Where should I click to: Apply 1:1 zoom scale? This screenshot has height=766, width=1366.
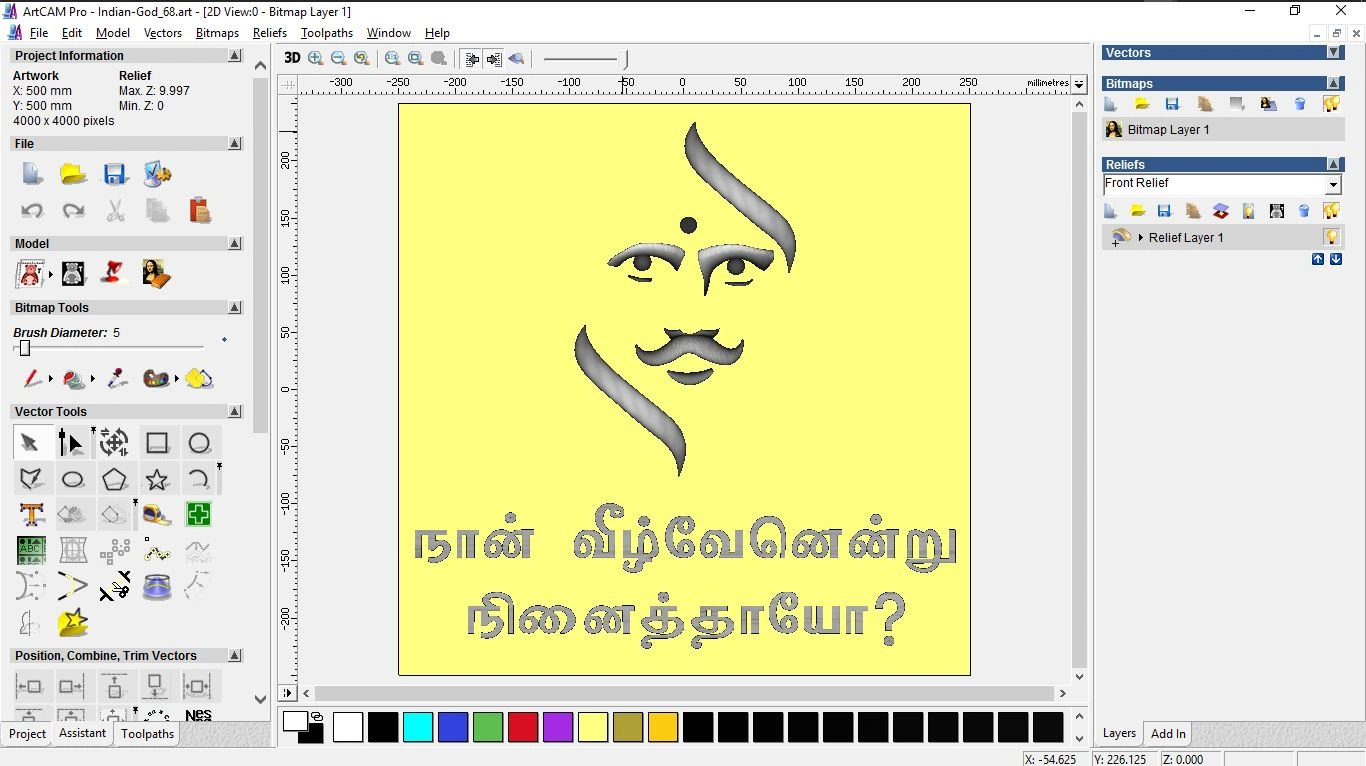click(x=391, y=58)
